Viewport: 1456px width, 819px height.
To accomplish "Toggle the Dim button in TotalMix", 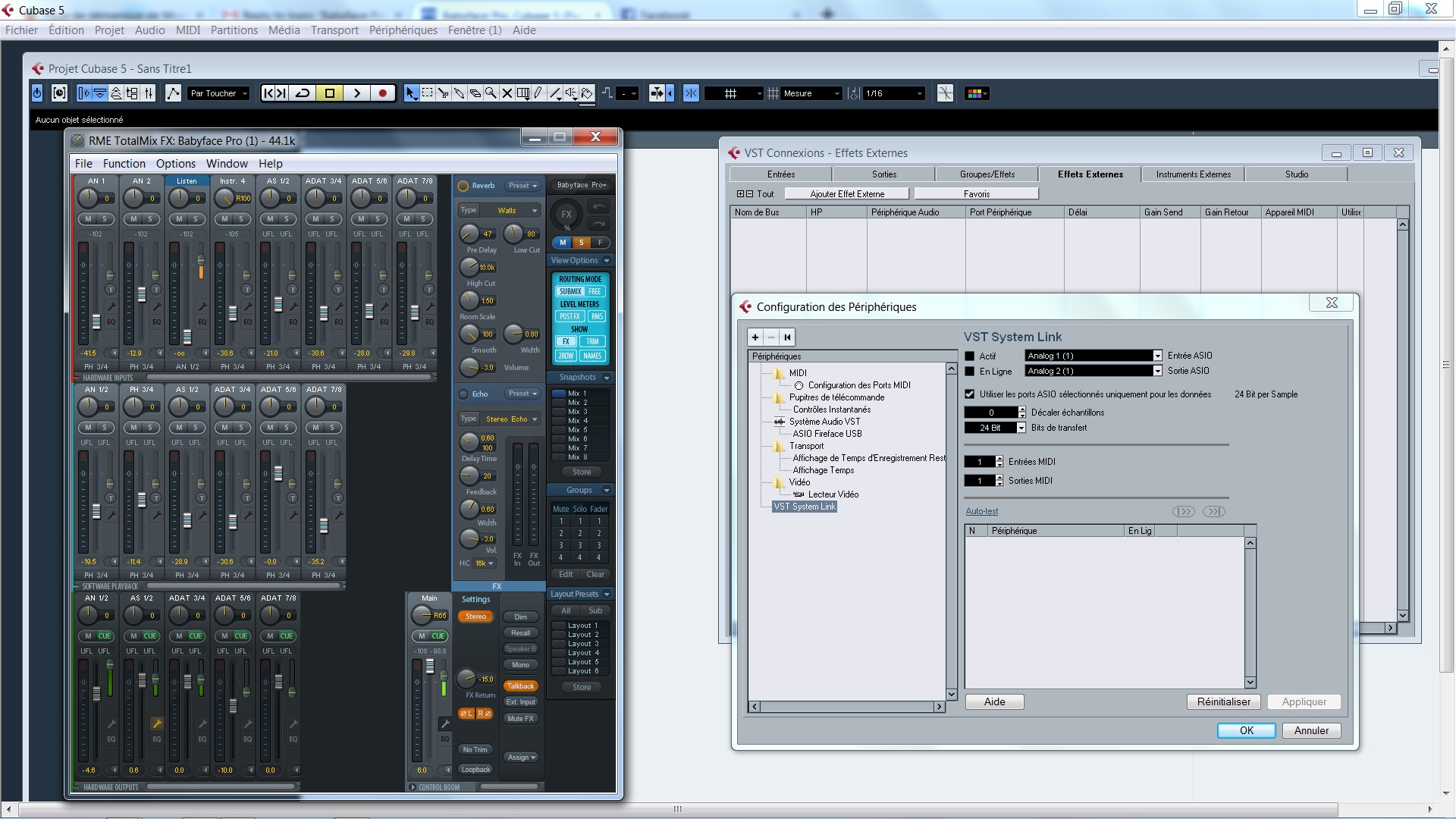I will pyautogui.click(x=521, y=617).
